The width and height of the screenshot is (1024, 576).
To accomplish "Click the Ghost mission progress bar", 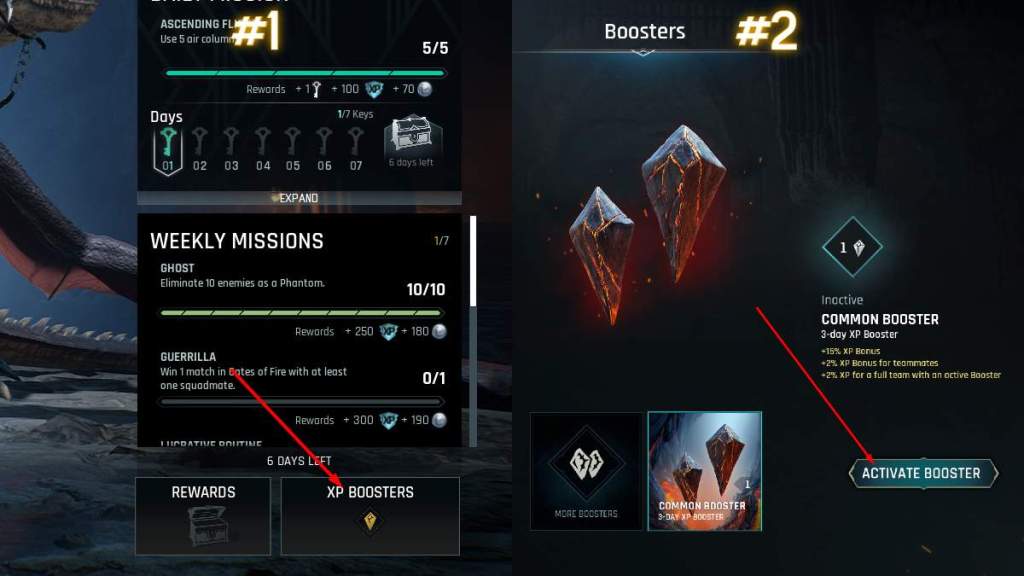I will coord(301,313).
